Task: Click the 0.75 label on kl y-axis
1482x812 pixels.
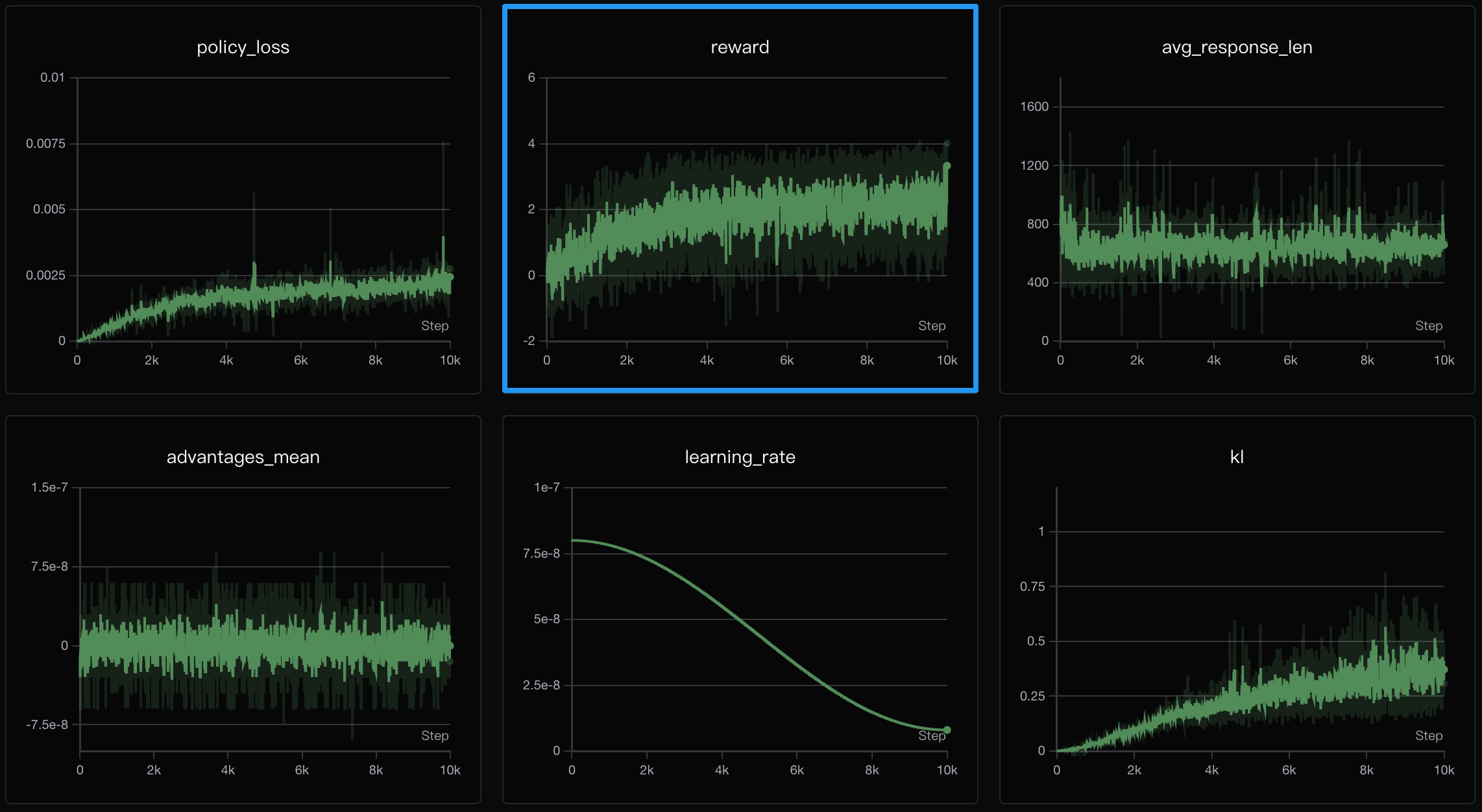Action: [x=1032, y=587]
